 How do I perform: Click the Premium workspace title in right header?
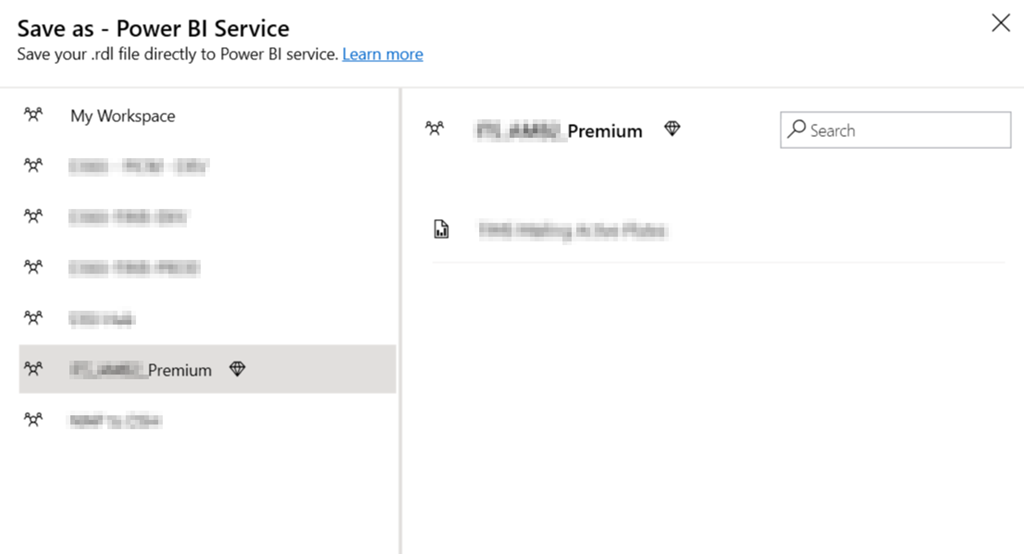tap(559, 131)
